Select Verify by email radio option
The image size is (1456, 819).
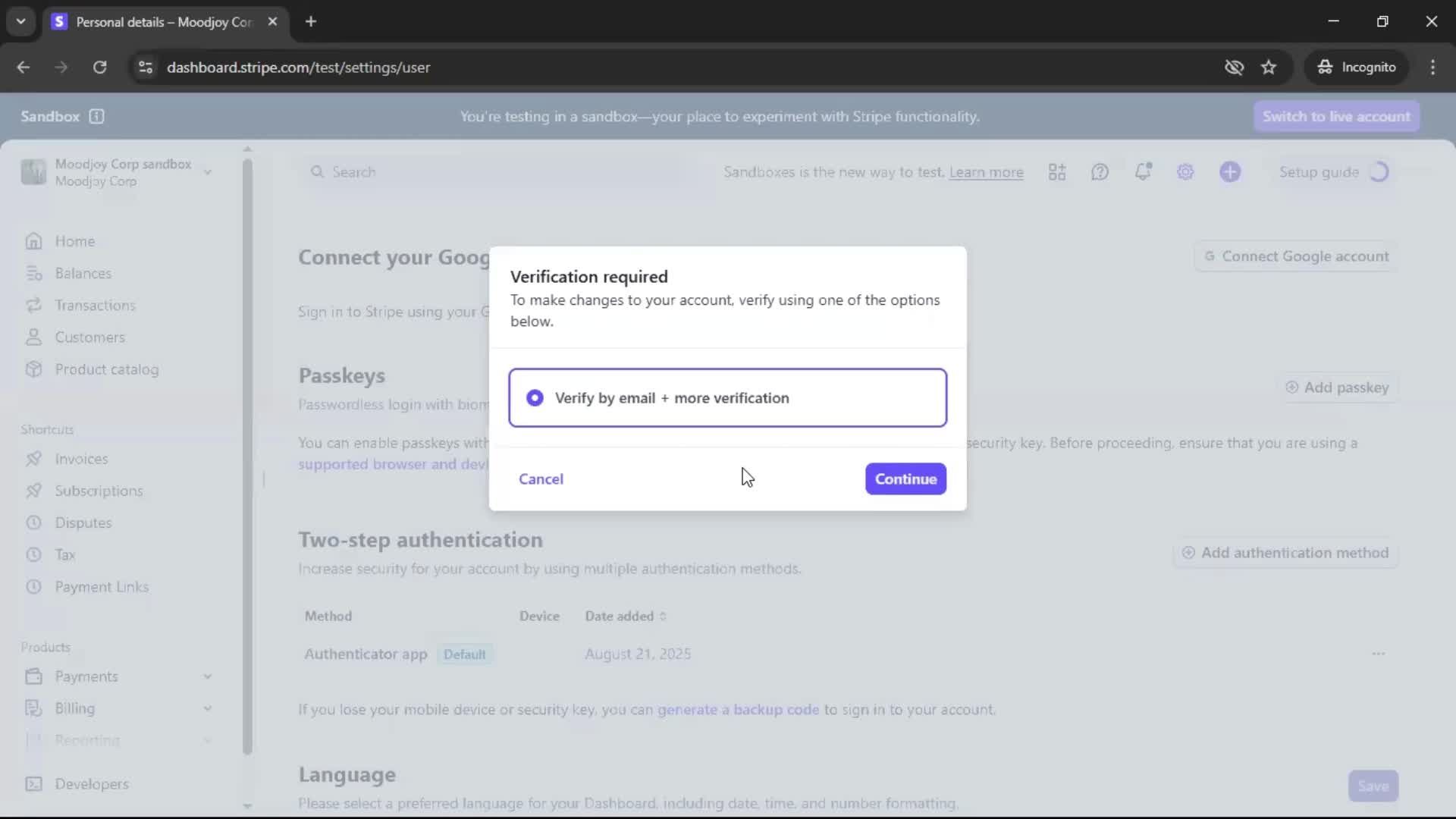(535, 398)
